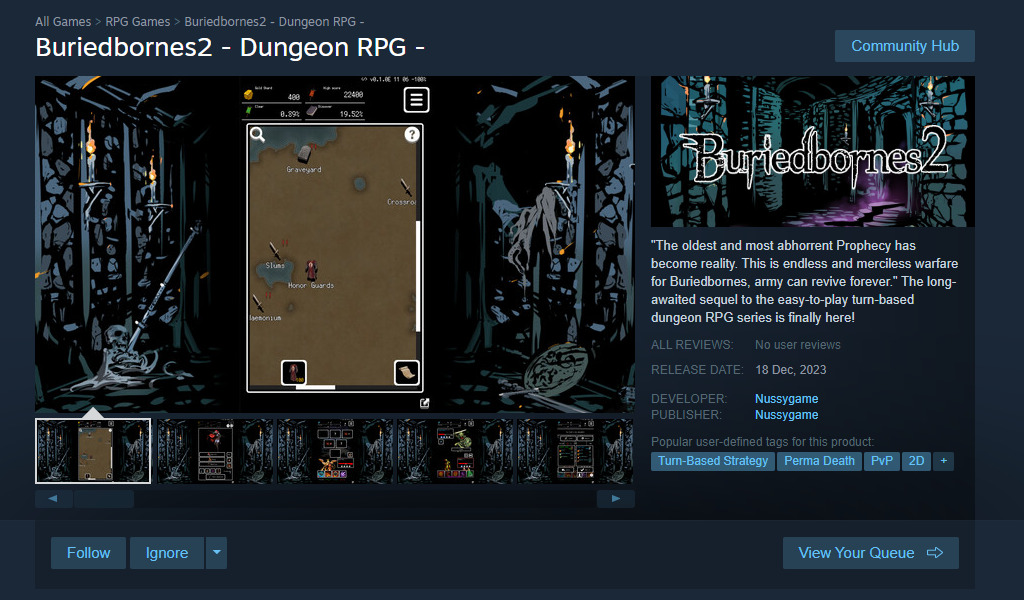This screenshot has height=600, width=1024.
Task: Select the second screenshot thumbnail with red character
Action: pyautogui.click(x=215, y=451)
